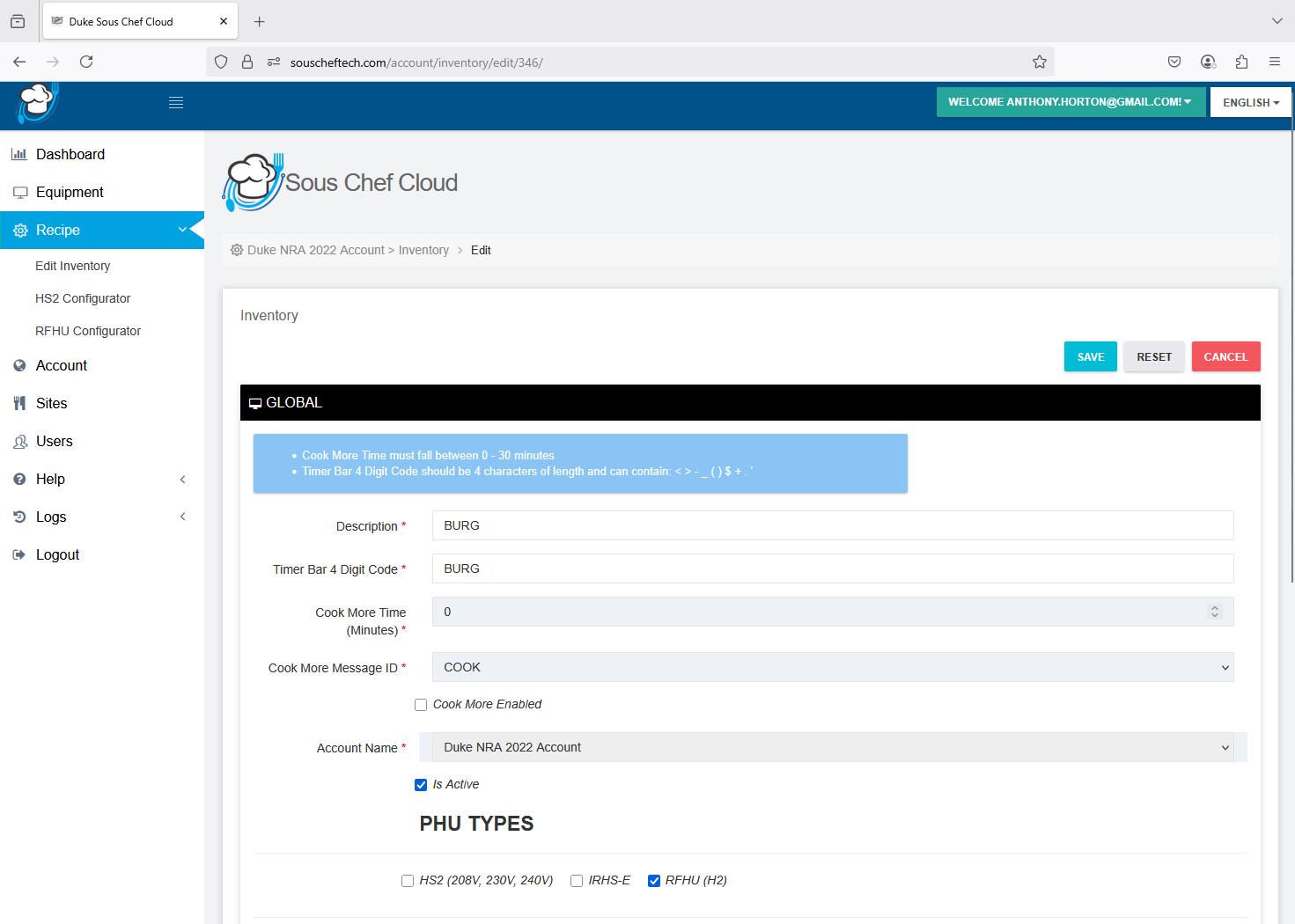Check the HS2 (208V, 230V, 240V) checkbox
Image resolution: width=1295 pixels, height=924 pixels.
click(408, 881)
